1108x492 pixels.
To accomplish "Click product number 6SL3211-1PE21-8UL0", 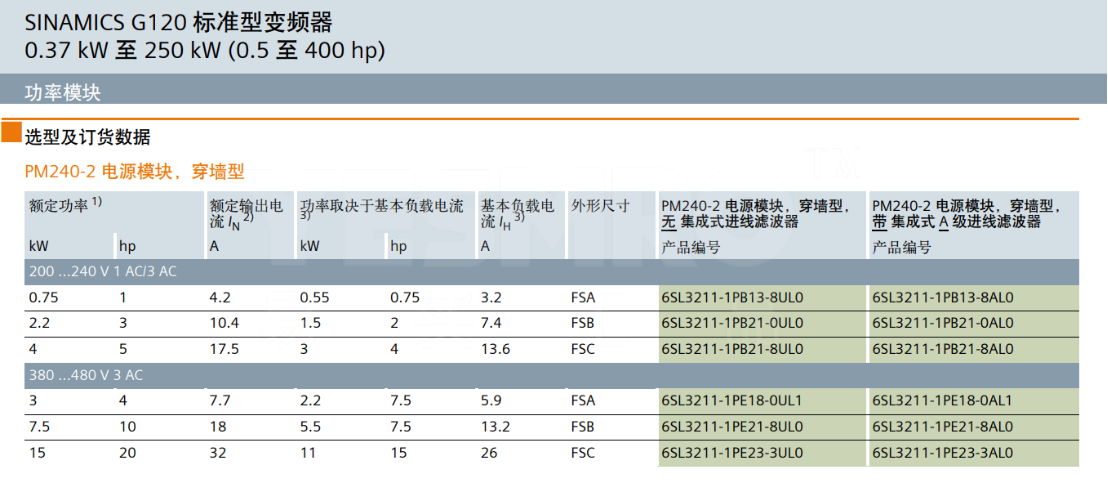I will [733, 426].
